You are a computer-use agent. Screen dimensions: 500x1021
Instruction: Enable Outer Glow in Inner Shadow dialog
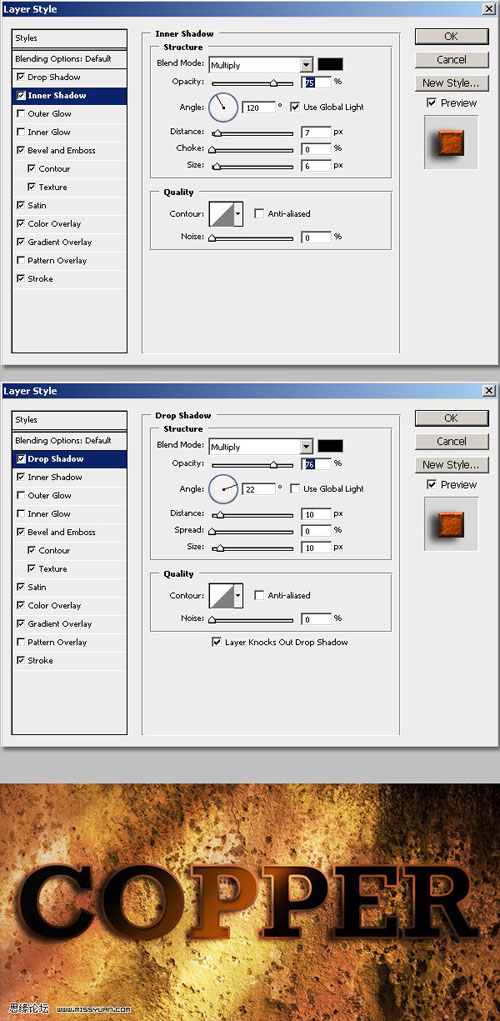pos(21,114)
